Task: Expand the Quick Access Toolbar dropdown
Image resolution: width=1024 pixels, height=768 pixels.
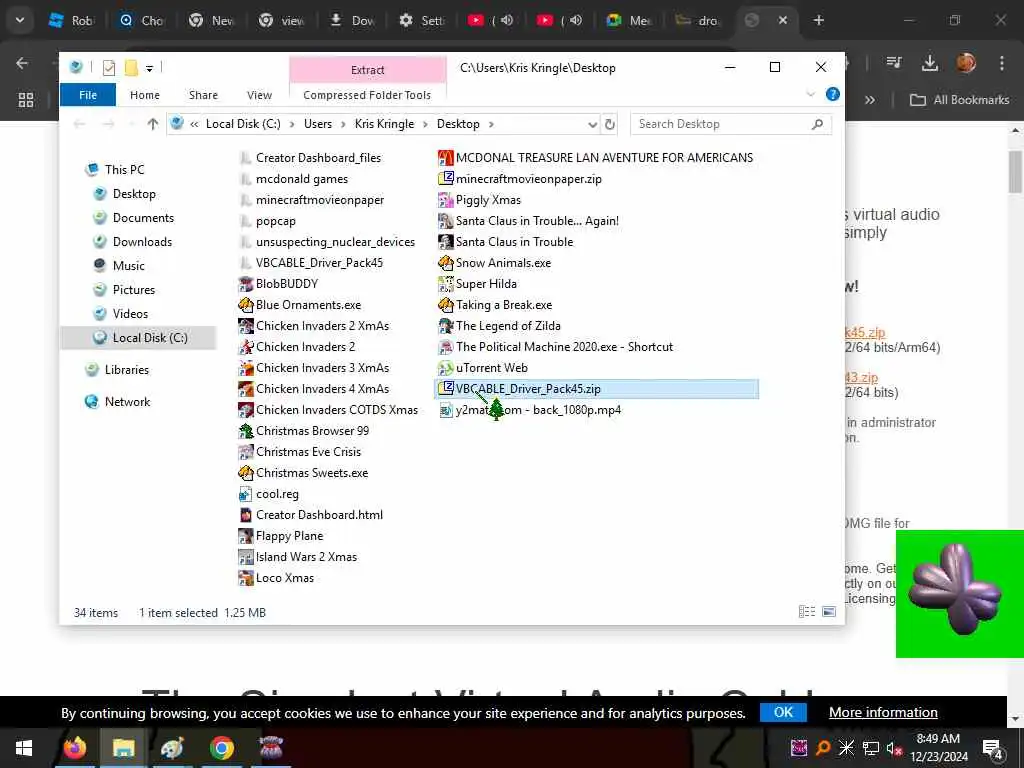Action: pos(150,68)
